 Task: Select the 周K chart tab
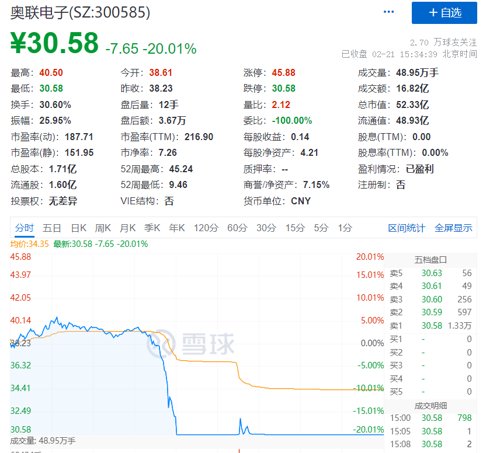coord(103,228)
